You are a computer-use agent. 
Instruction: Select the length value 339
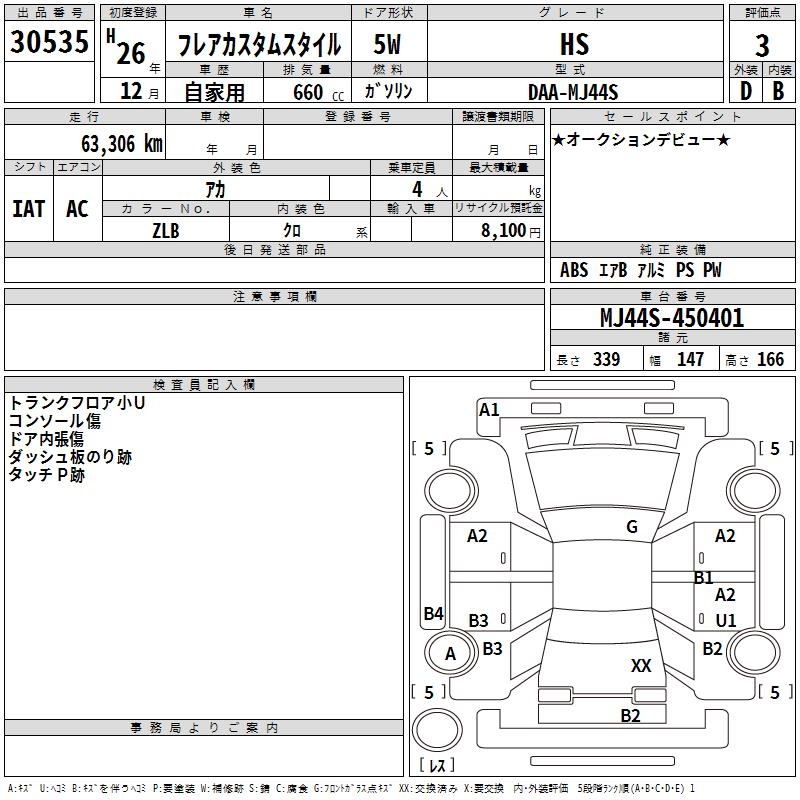tap(606, 359)
